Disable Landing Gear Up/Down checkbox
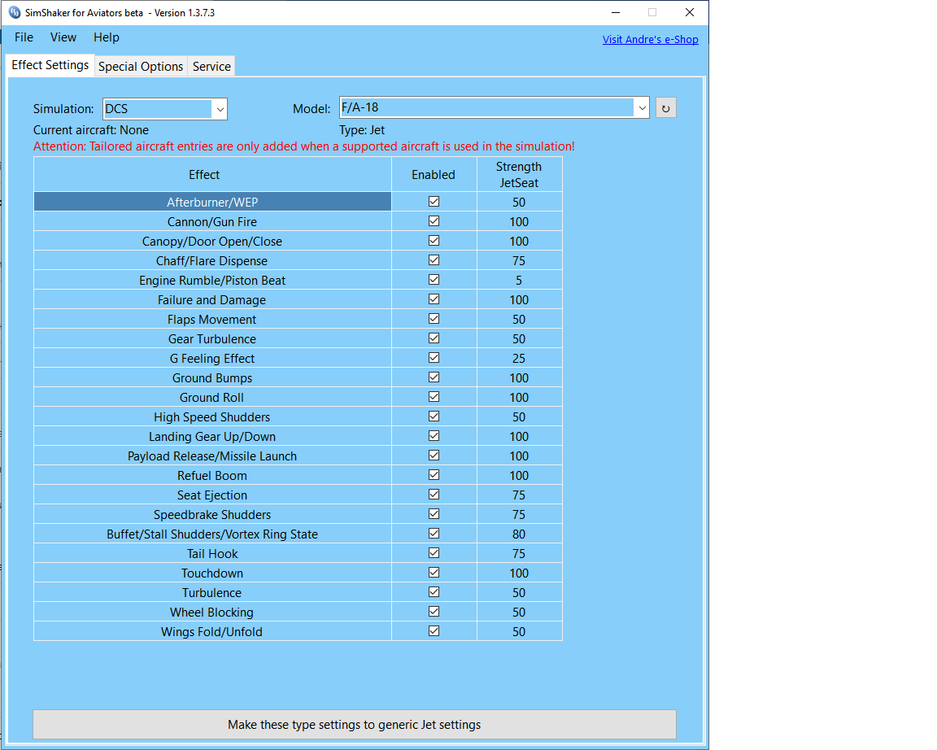Viewport: 937px width, 750px height. 434,436
